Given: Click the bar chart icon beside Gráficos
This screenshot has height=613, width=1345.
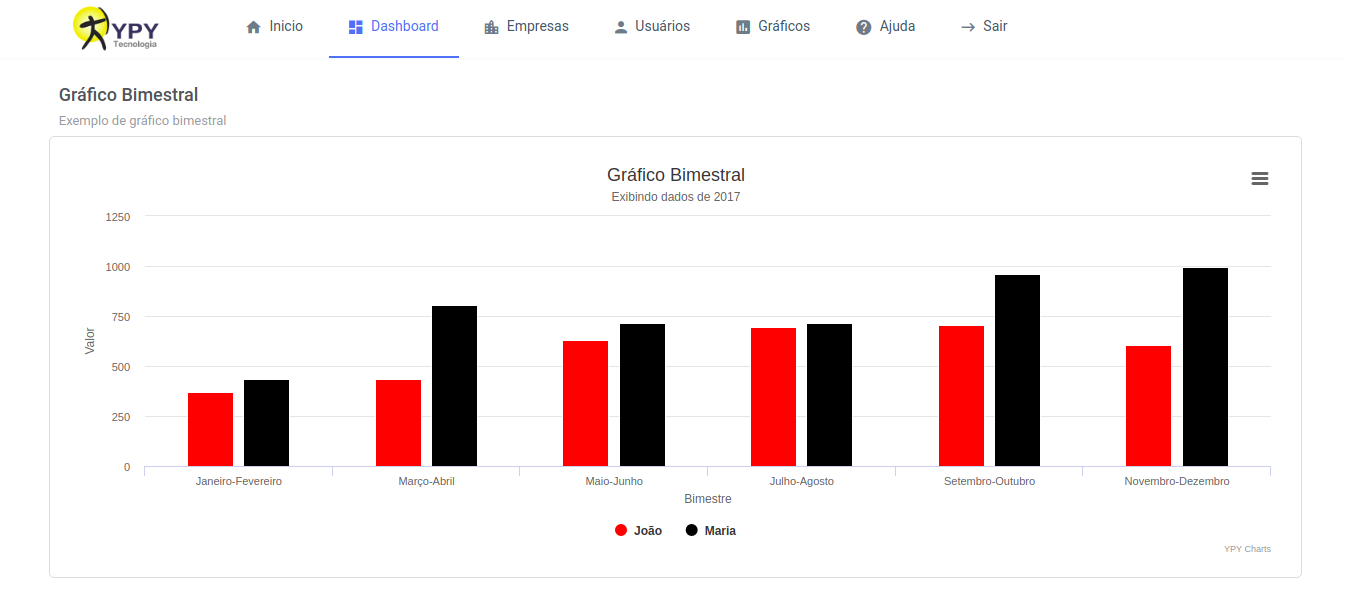Looking at the screenshot, I should point(743,27).
